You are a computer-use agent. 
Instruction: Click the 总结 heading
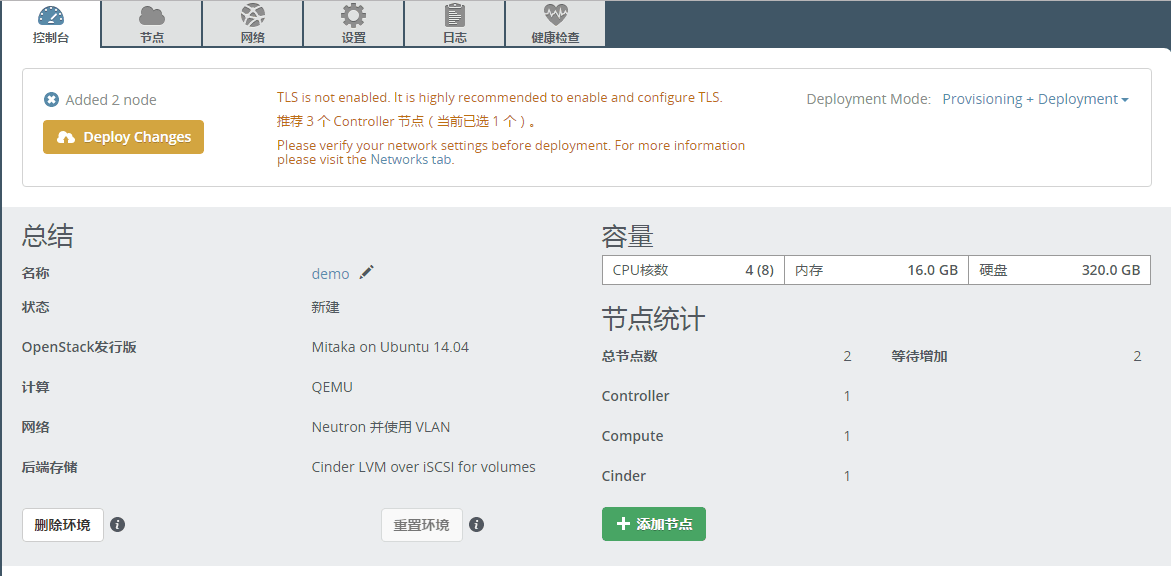pos(48,236)
